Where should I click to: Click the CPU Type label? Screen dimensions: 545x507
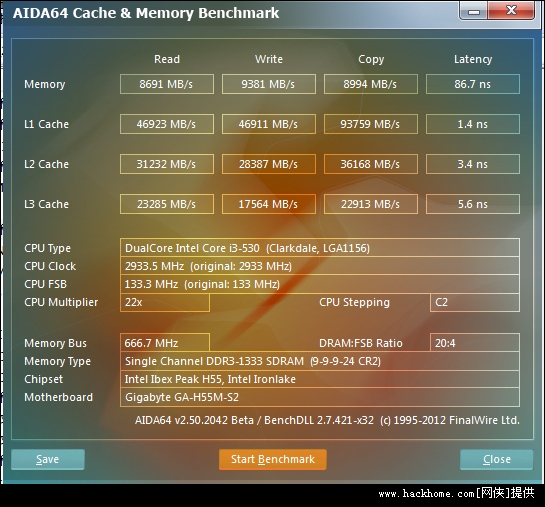[47, 248]
